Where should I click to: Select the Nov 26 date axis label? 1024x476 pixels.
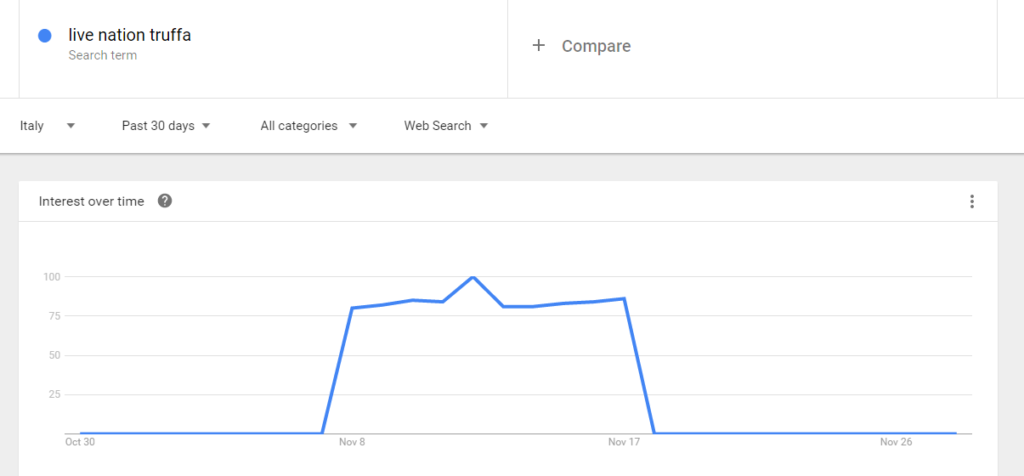[896, 442]
